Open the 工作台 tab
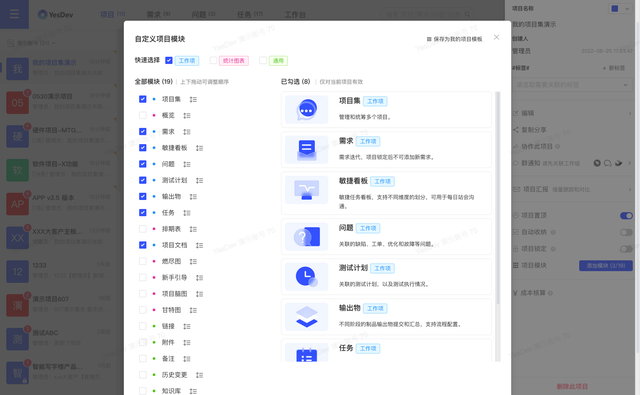640x395 pixels. tap(295, 15)
